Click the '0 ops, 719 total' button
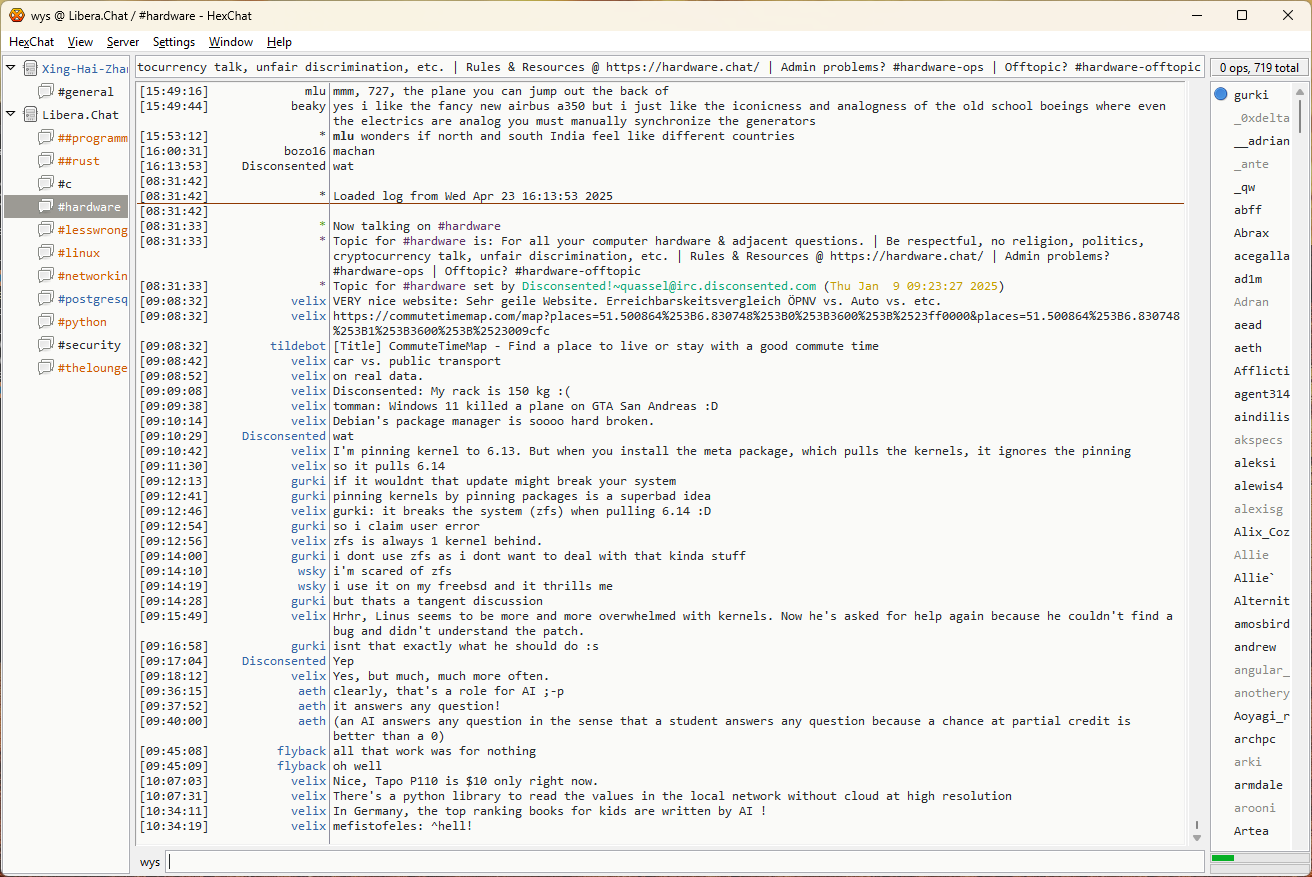 point(1258,68)
